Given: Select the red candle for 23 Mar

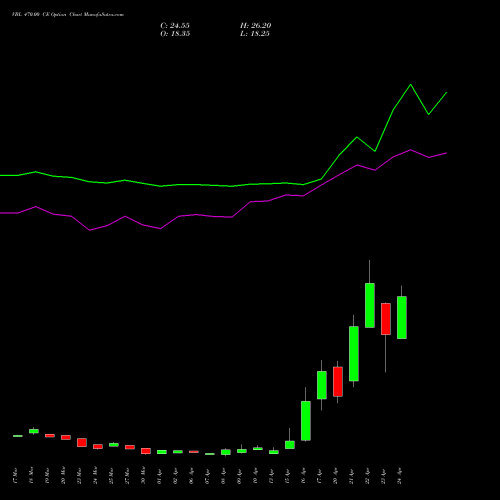Looking at the screenshot, I should [82, 442].
